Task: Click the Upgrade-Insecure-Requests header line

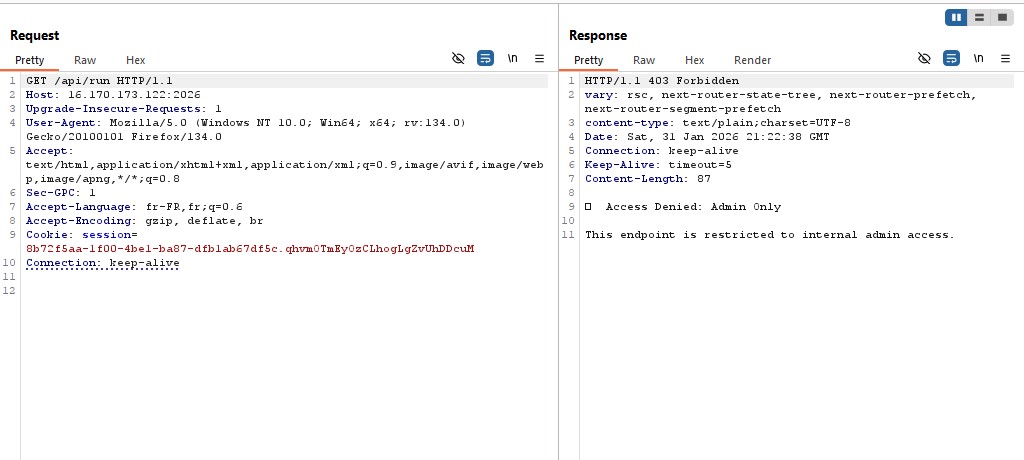Action: click(123, 108)
